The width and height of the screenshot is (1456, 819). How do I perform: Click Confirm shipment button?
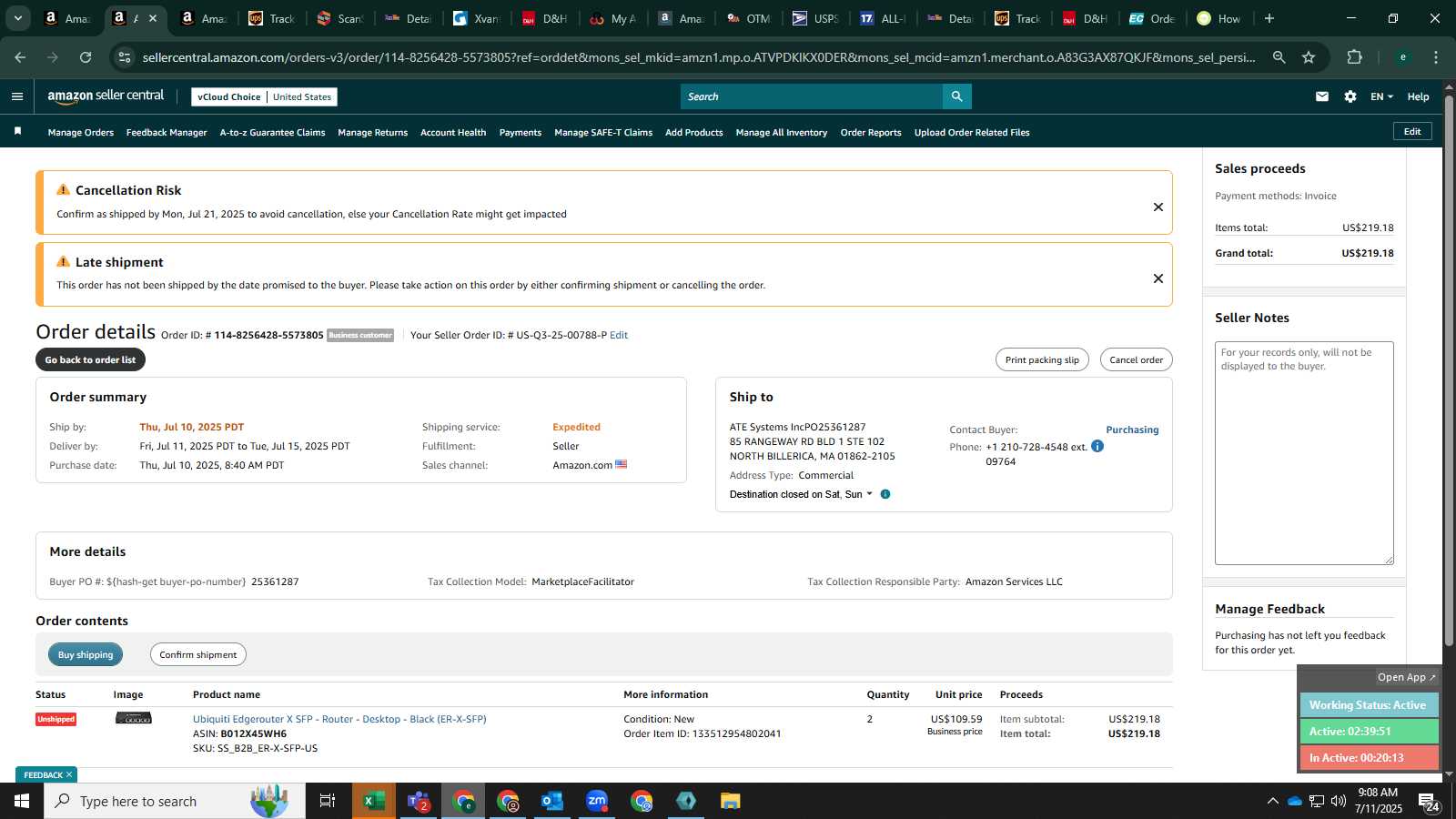[198, 654]
